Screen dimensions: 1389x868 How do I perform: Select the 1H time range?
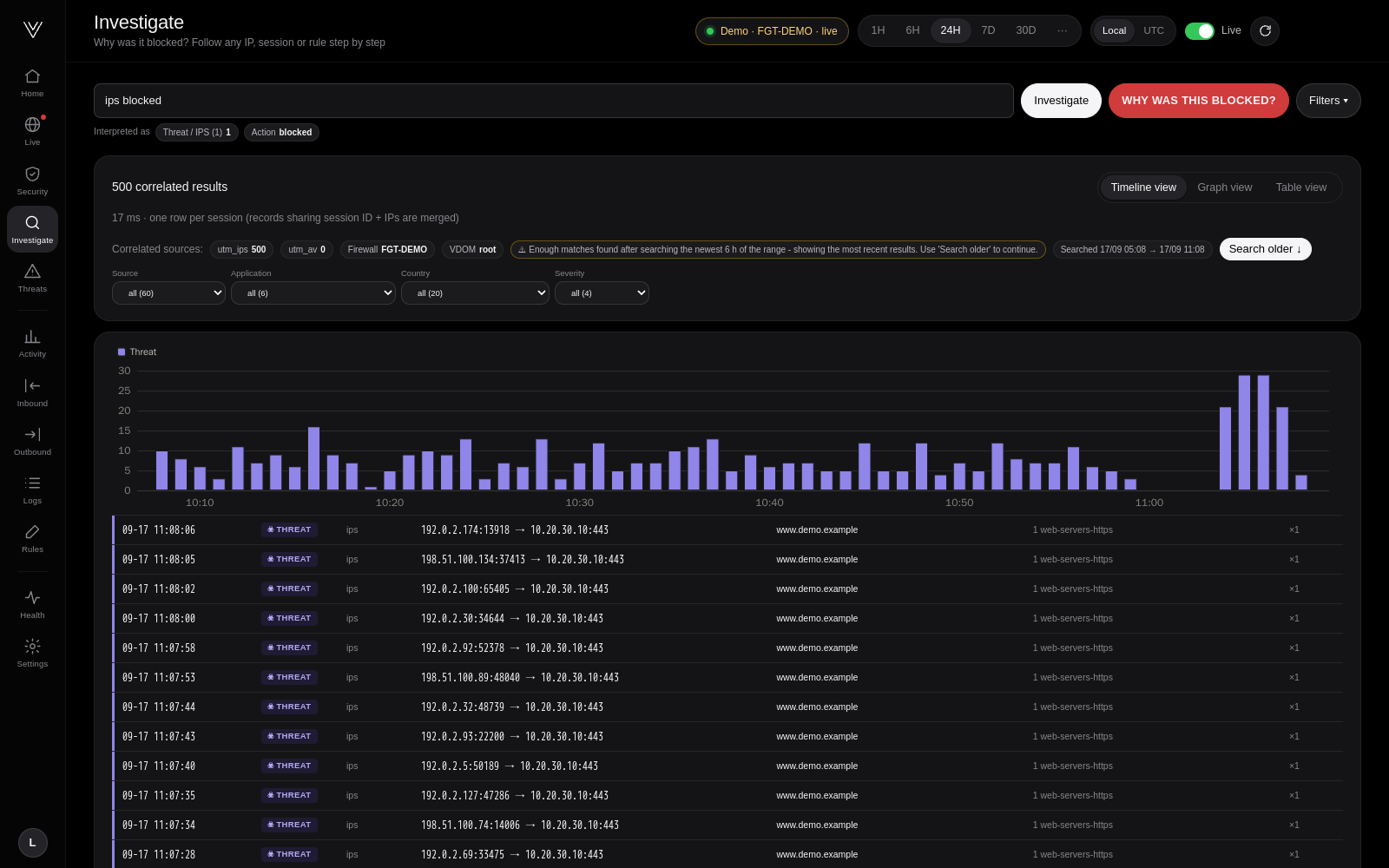(x=878, y=30)
